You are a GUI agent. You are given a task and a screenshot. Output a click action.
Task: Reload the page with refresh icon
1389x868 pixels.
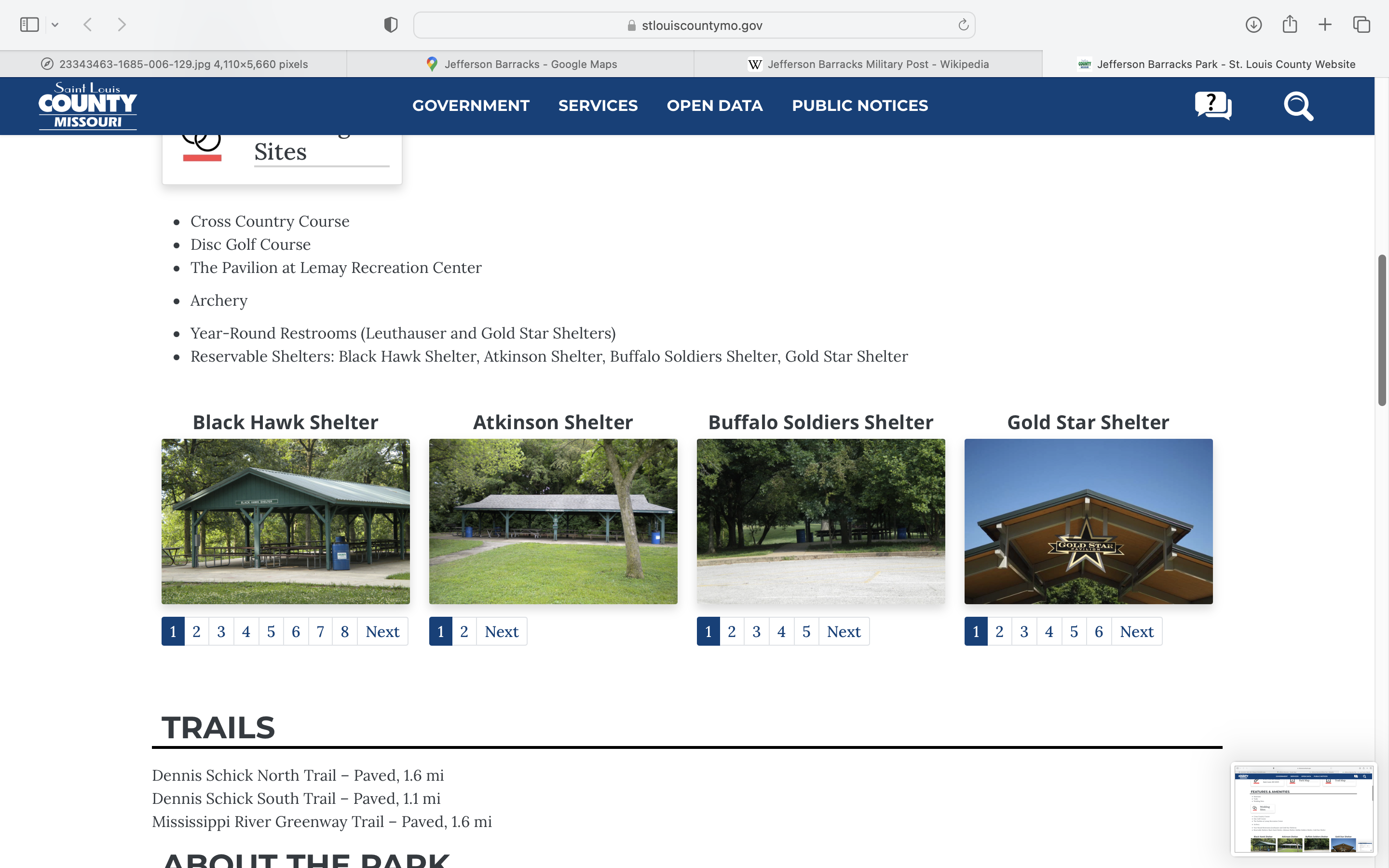point(963,25)
